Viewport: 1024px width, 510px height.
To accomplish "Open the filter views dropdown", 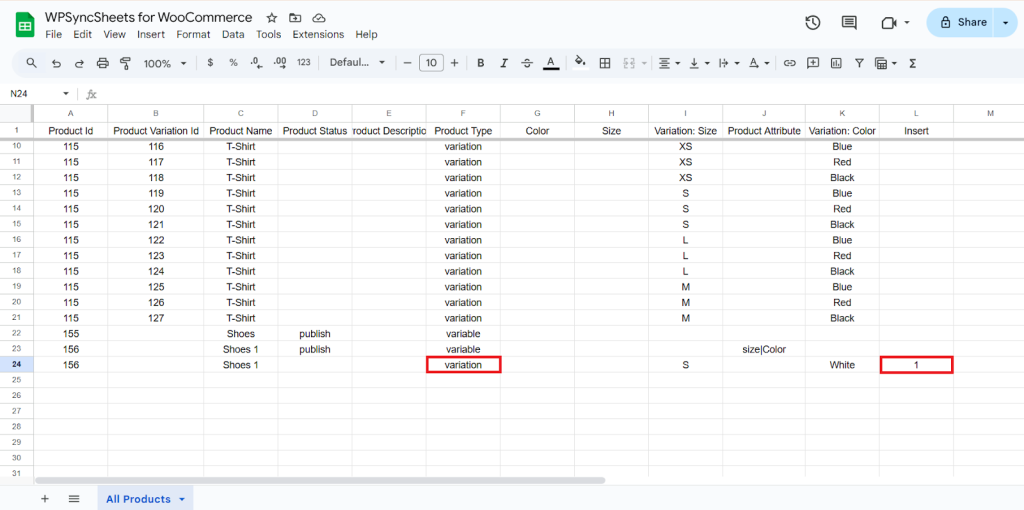I will pyautogui.click(x=886, y=63).
